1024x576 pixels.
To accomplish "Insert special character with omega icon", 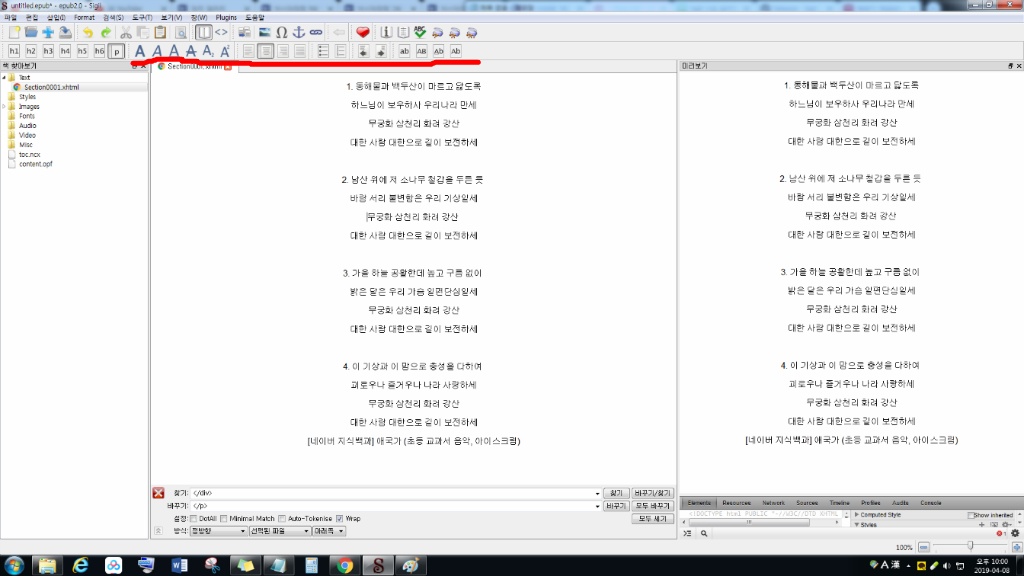I will (281, 32).
